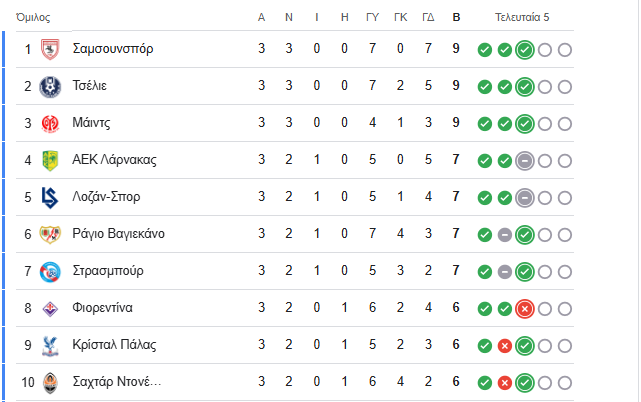This screenshot has width=641, height=402.
Task: Click the Ράγιο Βαγιεκάνο crest
Action: (50, 234)
